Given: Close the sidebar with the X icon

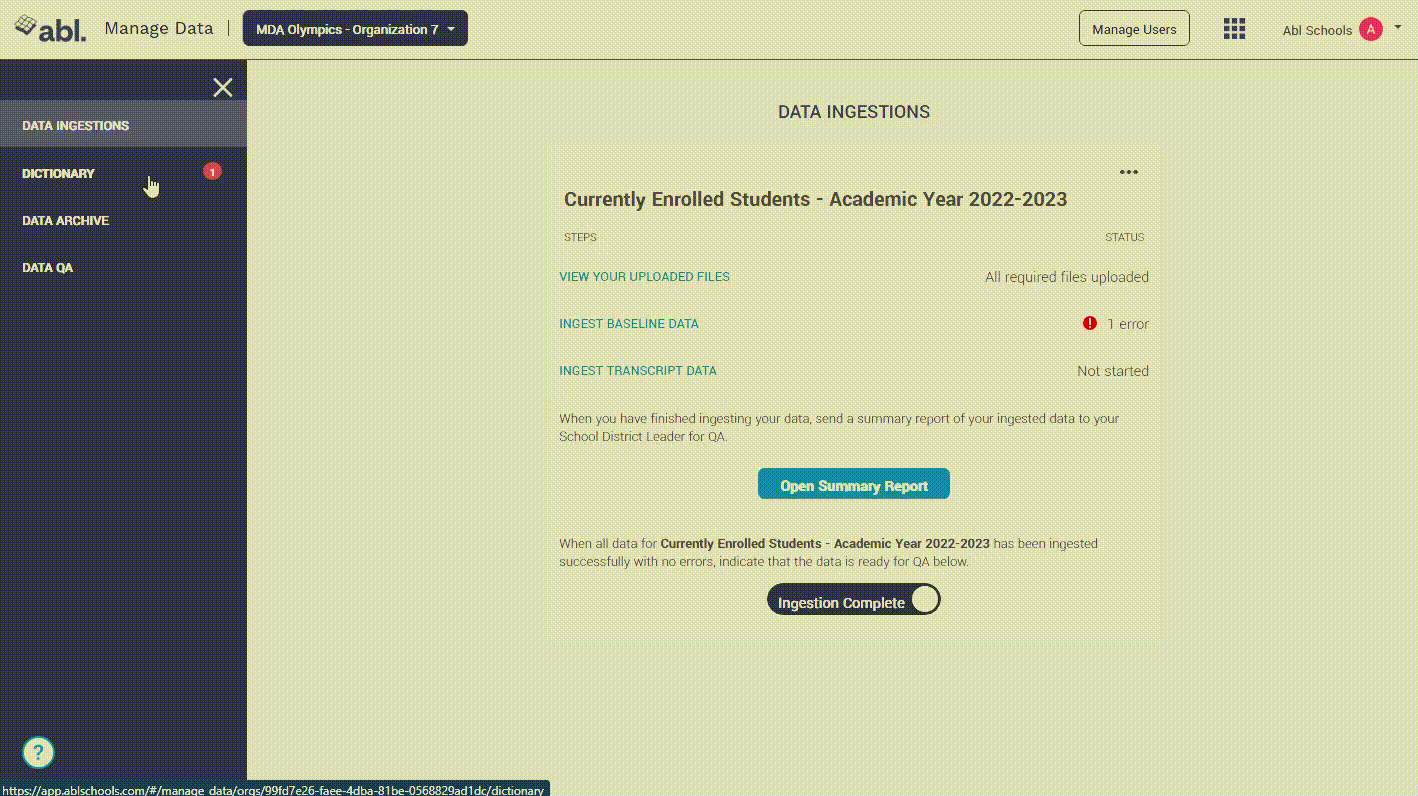Looking at the screenshot, I should coord(223,88).
